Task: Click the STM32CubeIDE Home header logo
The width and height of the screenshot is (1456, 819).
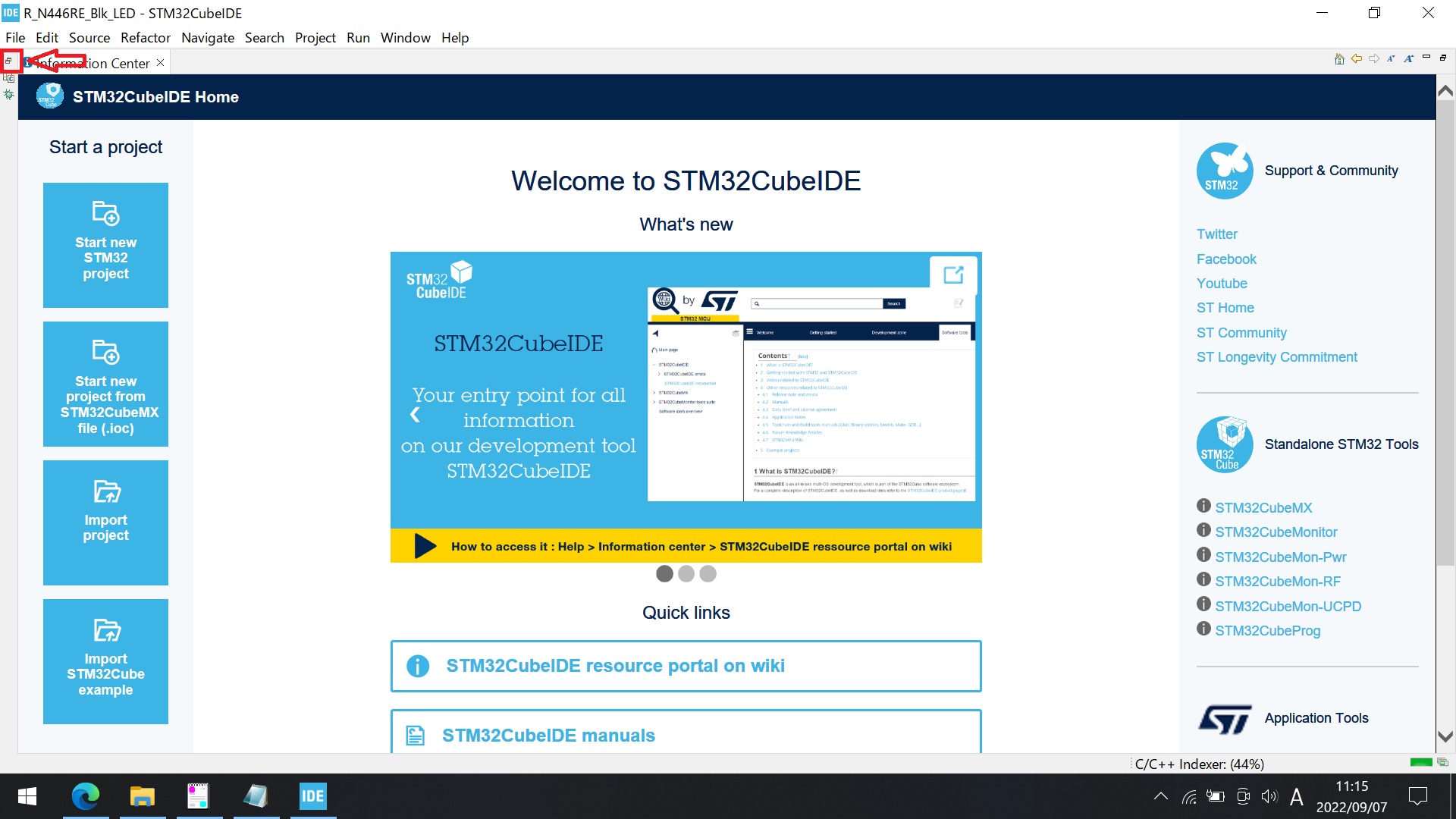Action: pos(50,96)
